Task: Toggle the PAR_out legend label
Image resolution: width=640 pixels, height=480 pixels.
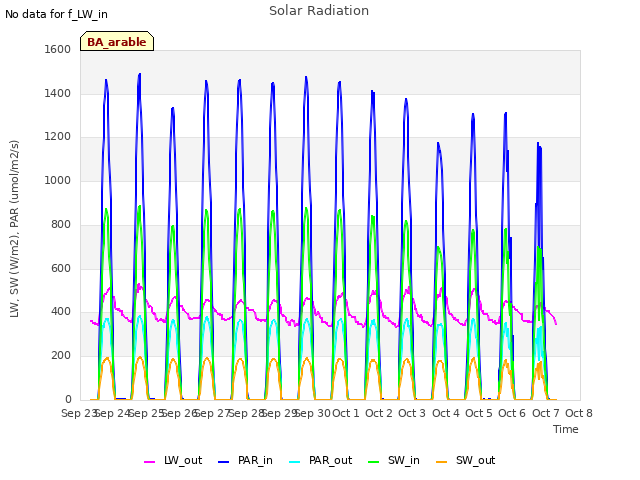Action: 331,460
